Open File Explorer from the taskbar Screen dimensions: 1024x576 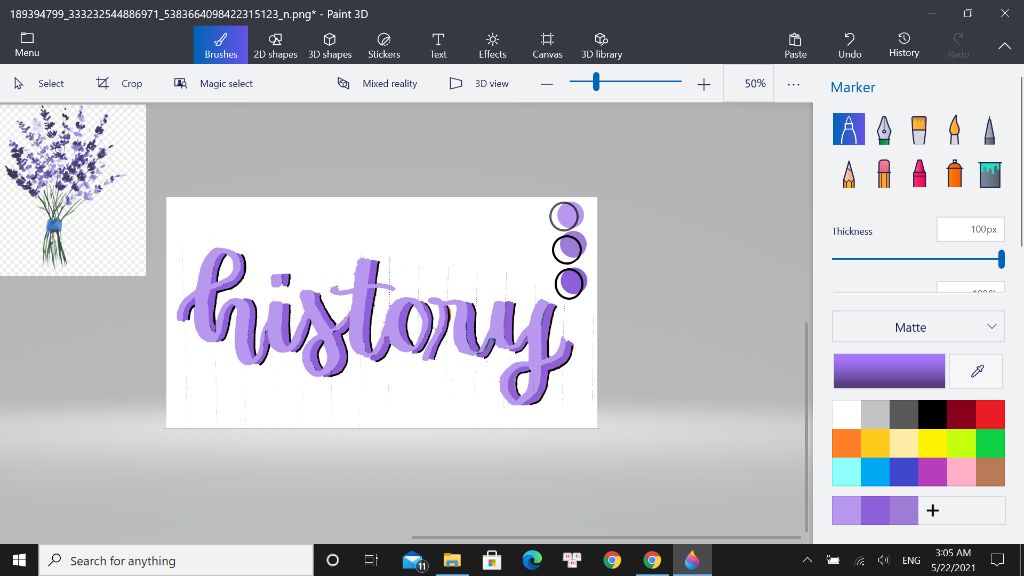click(452, 560)
